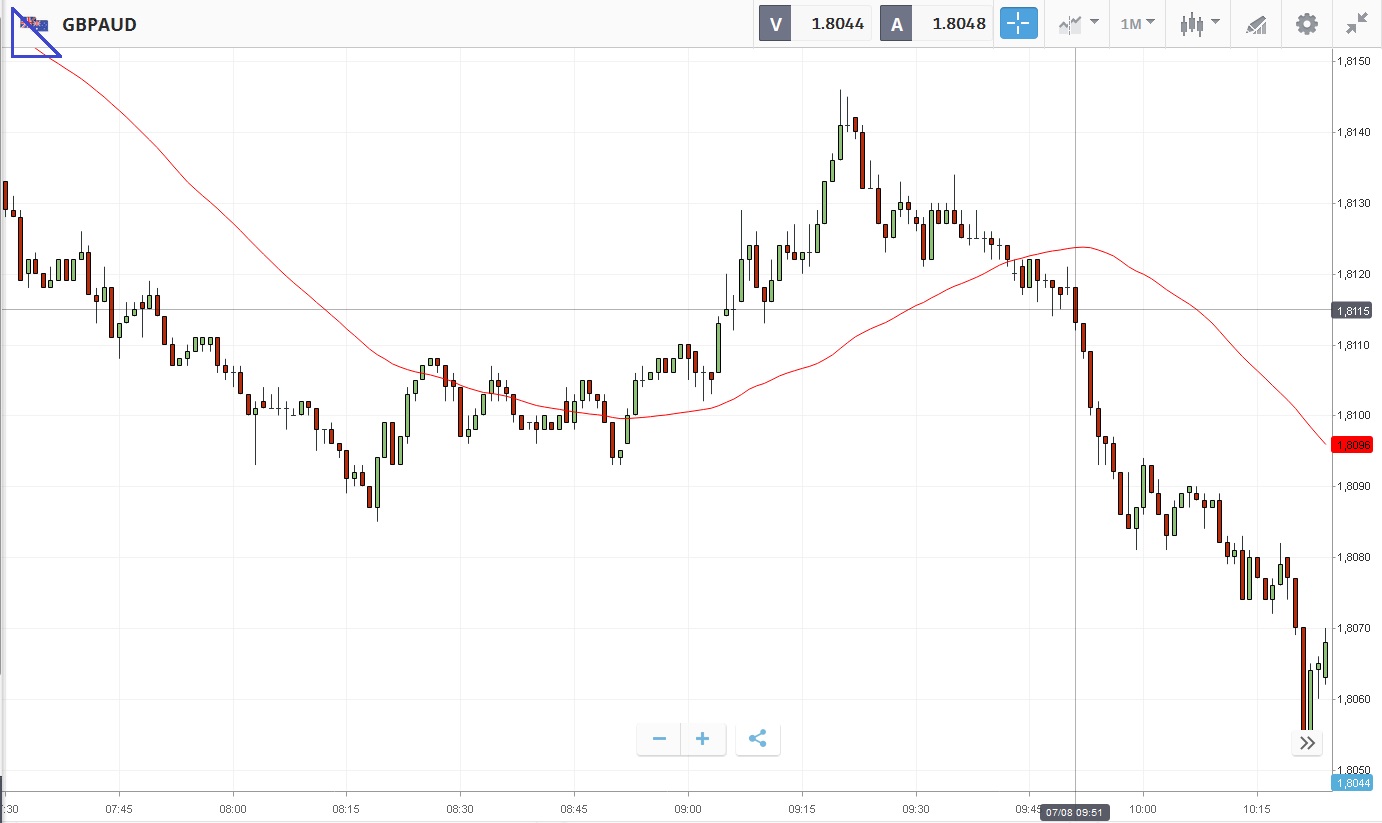The image size is (1382, 823).
Task: Click the GBPAUD flag icon
Action: 34,23
